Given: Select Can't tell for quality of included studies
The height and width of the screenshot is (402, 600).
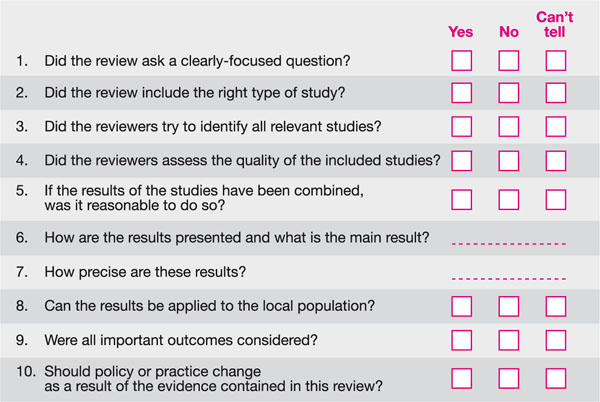Looking at the screenshot, I should (x=556, y=160).
